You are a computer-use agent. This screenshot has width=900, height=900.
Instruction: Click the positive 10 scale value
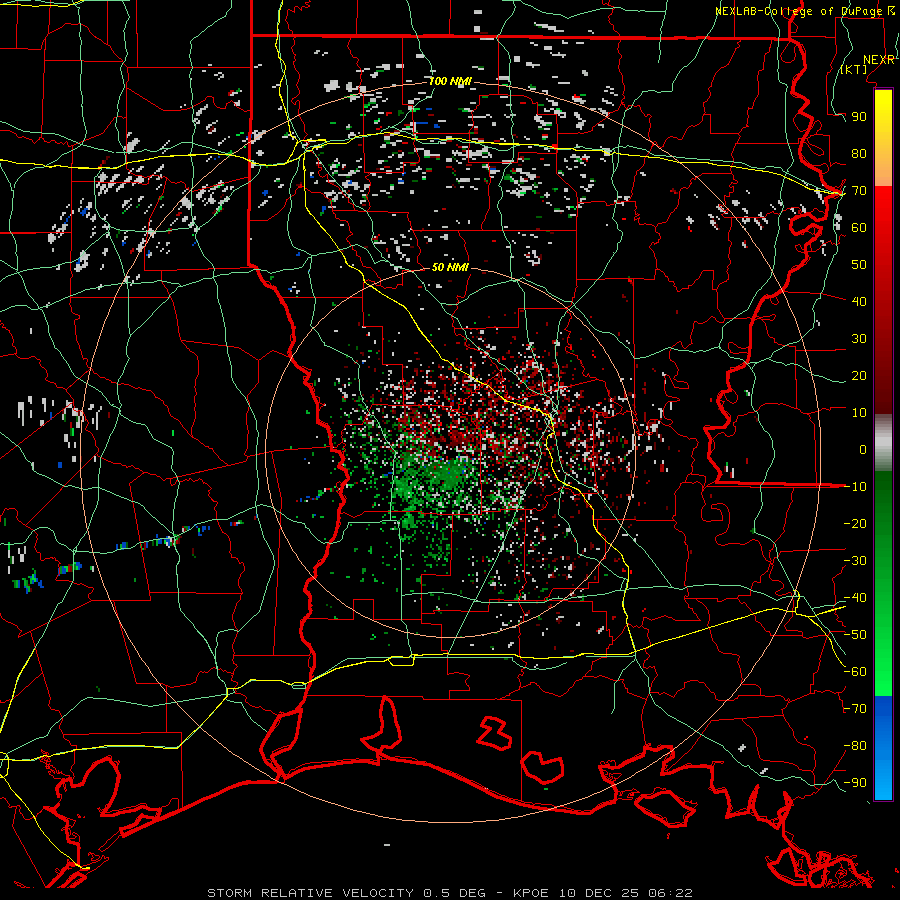coord(859,413)
